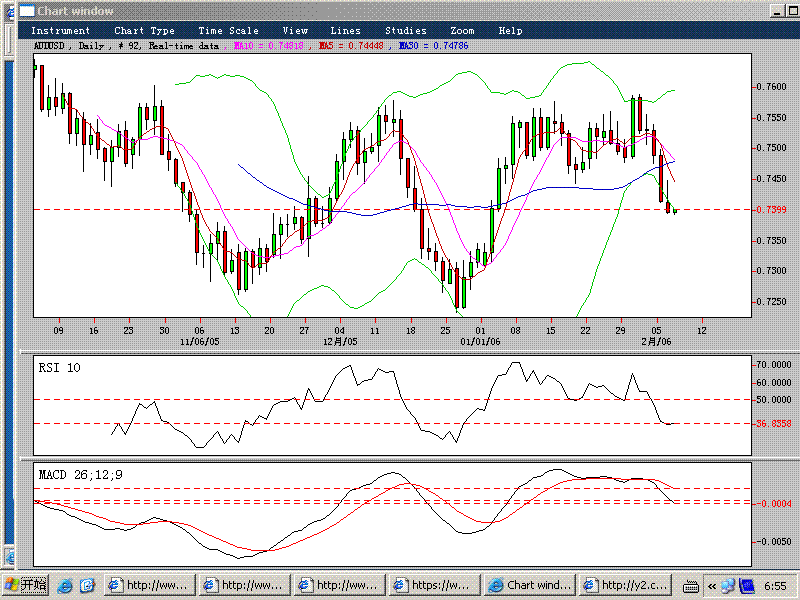Switch to the http://y2.c... taskbar button
This screenshot has height=600, width=800.
point(624,584)
